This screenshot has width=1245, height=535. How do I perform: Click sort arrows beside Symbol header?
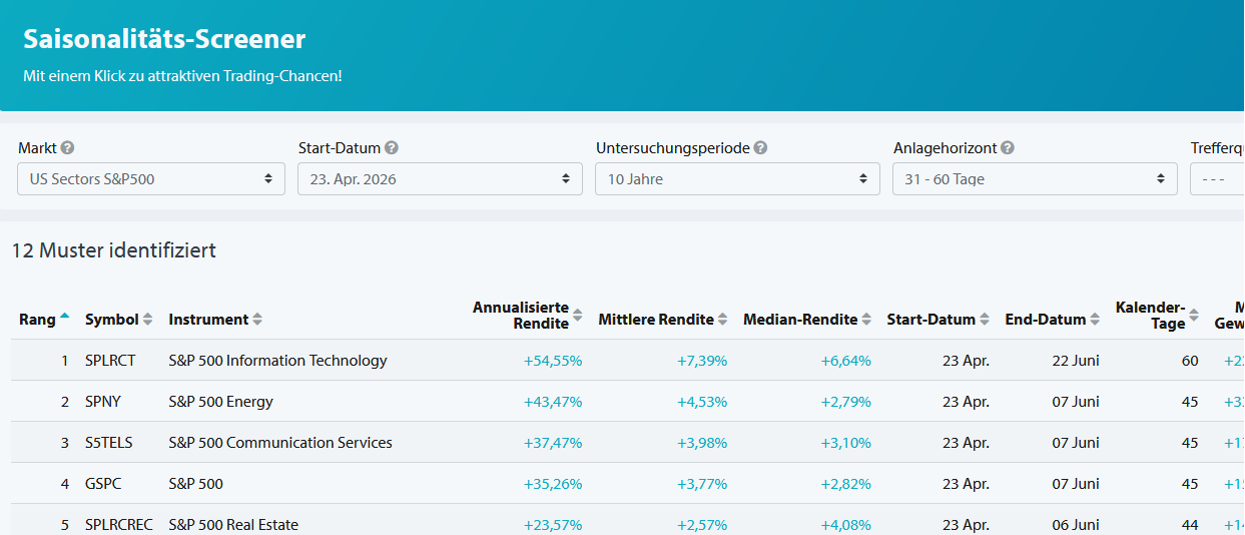pyautogui.click(x=148, y=319)
